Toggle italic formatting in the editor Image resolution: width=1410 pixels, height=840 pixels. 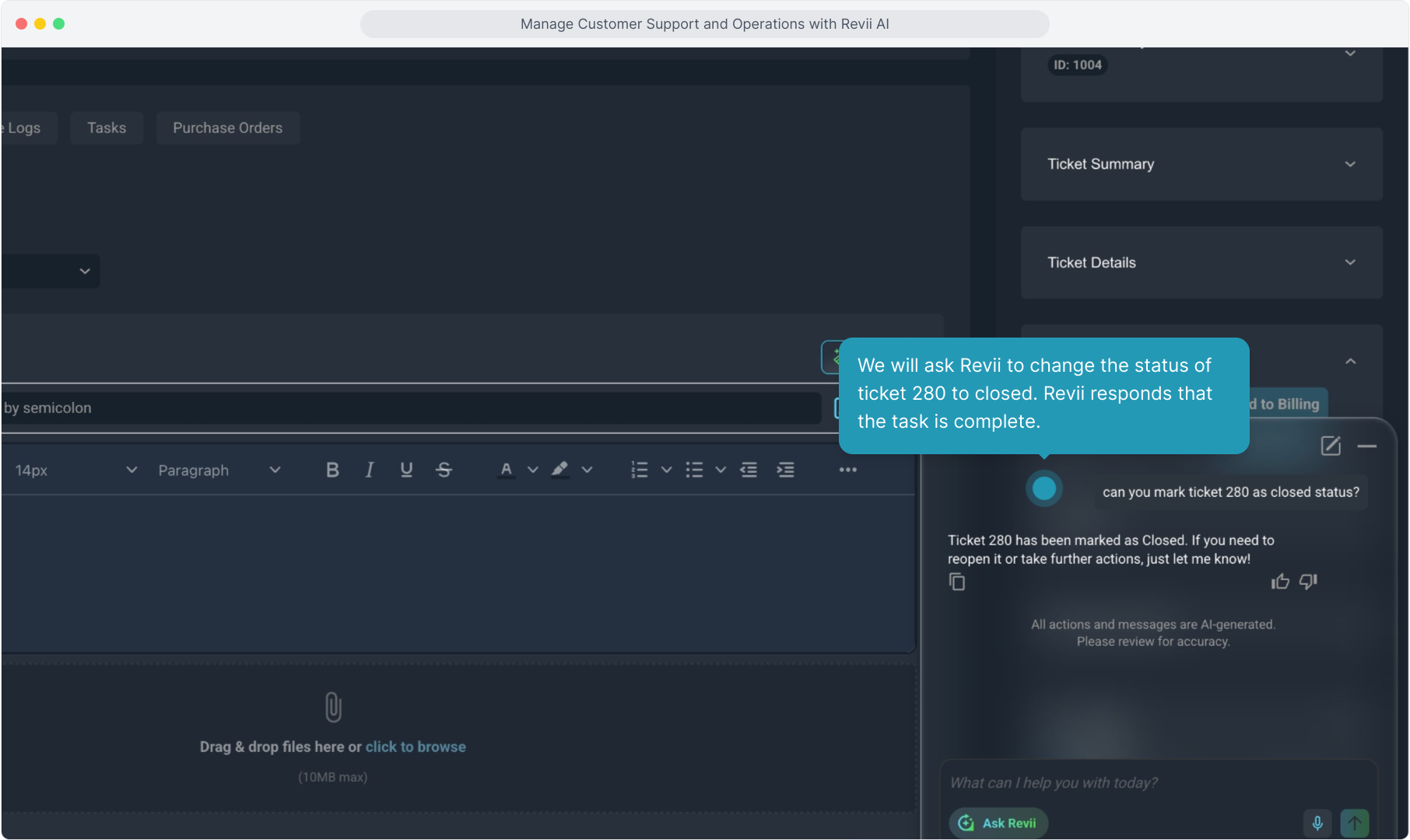[x=370, y=470]
